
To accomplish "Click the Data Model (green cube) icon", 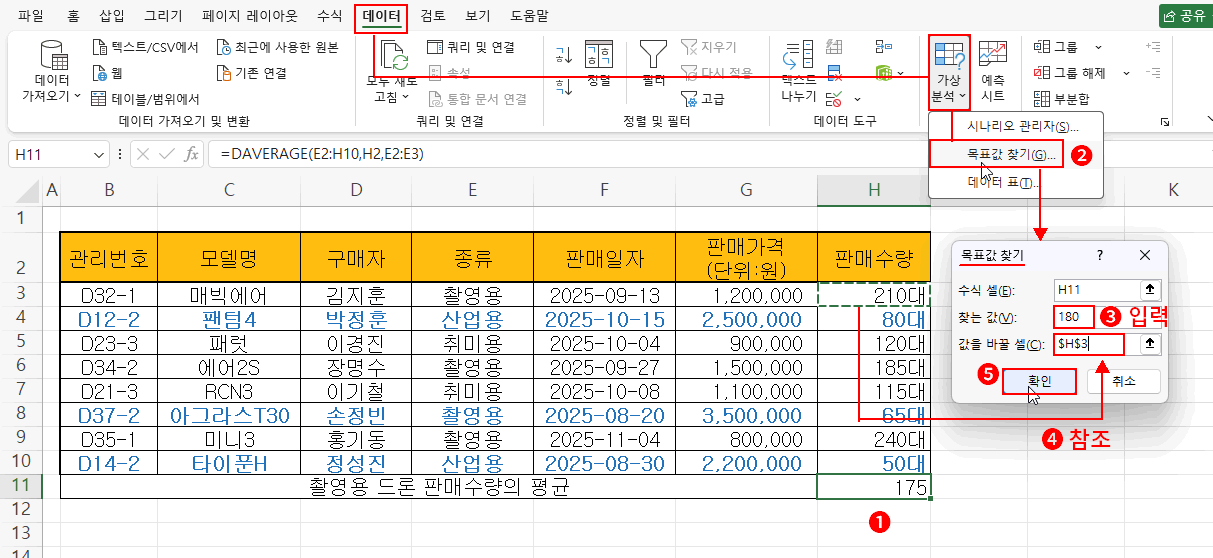I will (883, 72).
